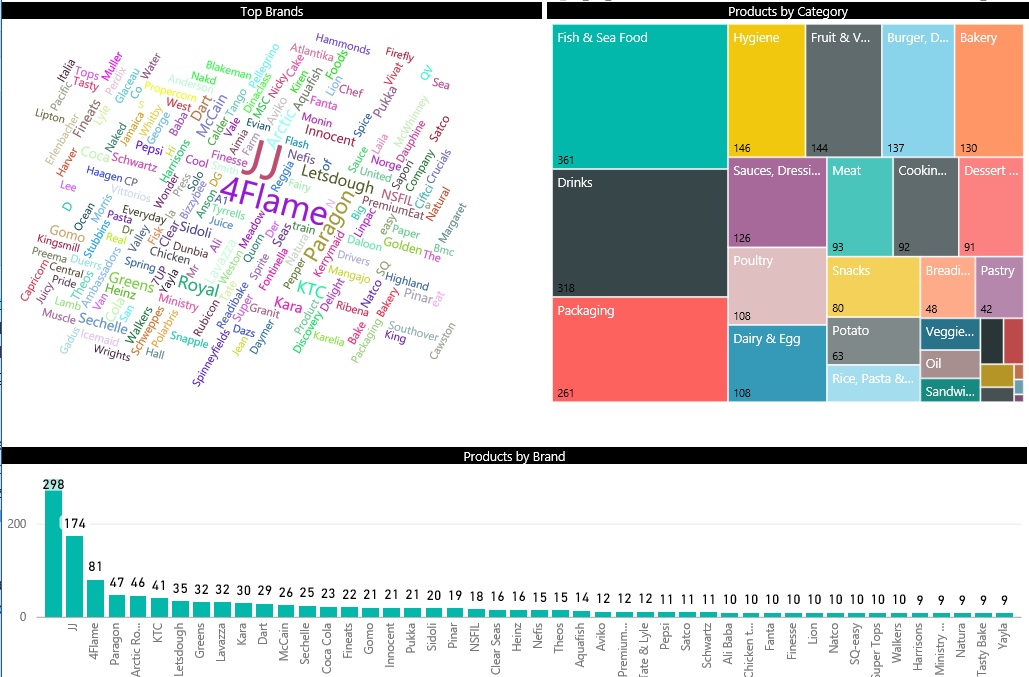This screenshot has height=677, width=1029.
Task: Click the Lavazza axis label
Action: 221,641
